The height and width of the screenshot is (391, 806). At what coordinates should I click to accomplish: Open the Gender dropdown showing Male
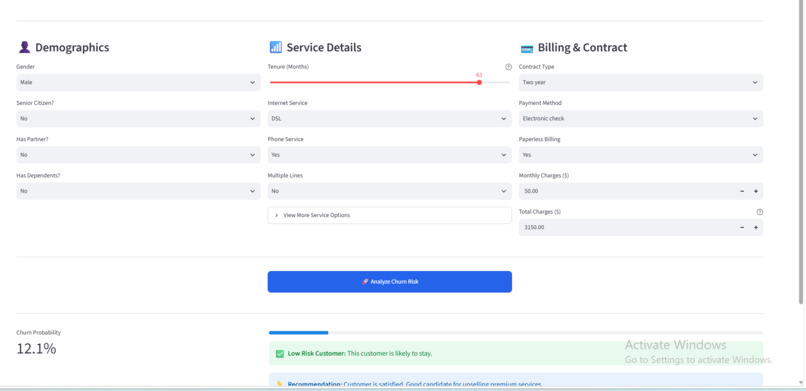(x=138, y=82)
